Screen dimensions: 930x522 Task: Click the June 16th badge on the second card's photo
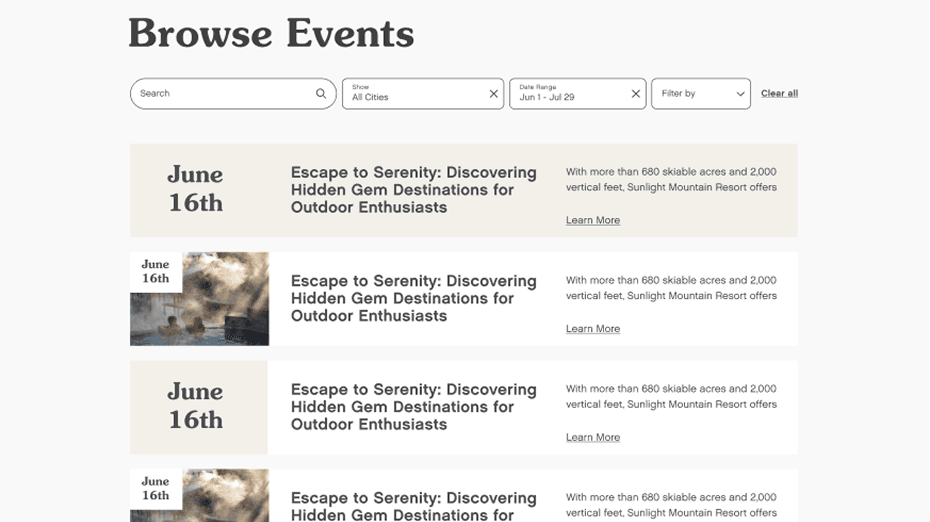coord(155,272)
